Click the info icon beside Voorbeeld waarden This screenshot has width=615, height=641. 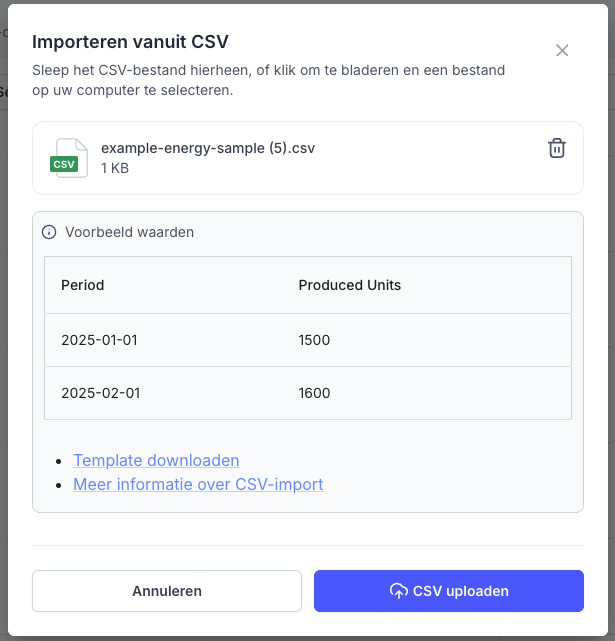pos(49,232)
